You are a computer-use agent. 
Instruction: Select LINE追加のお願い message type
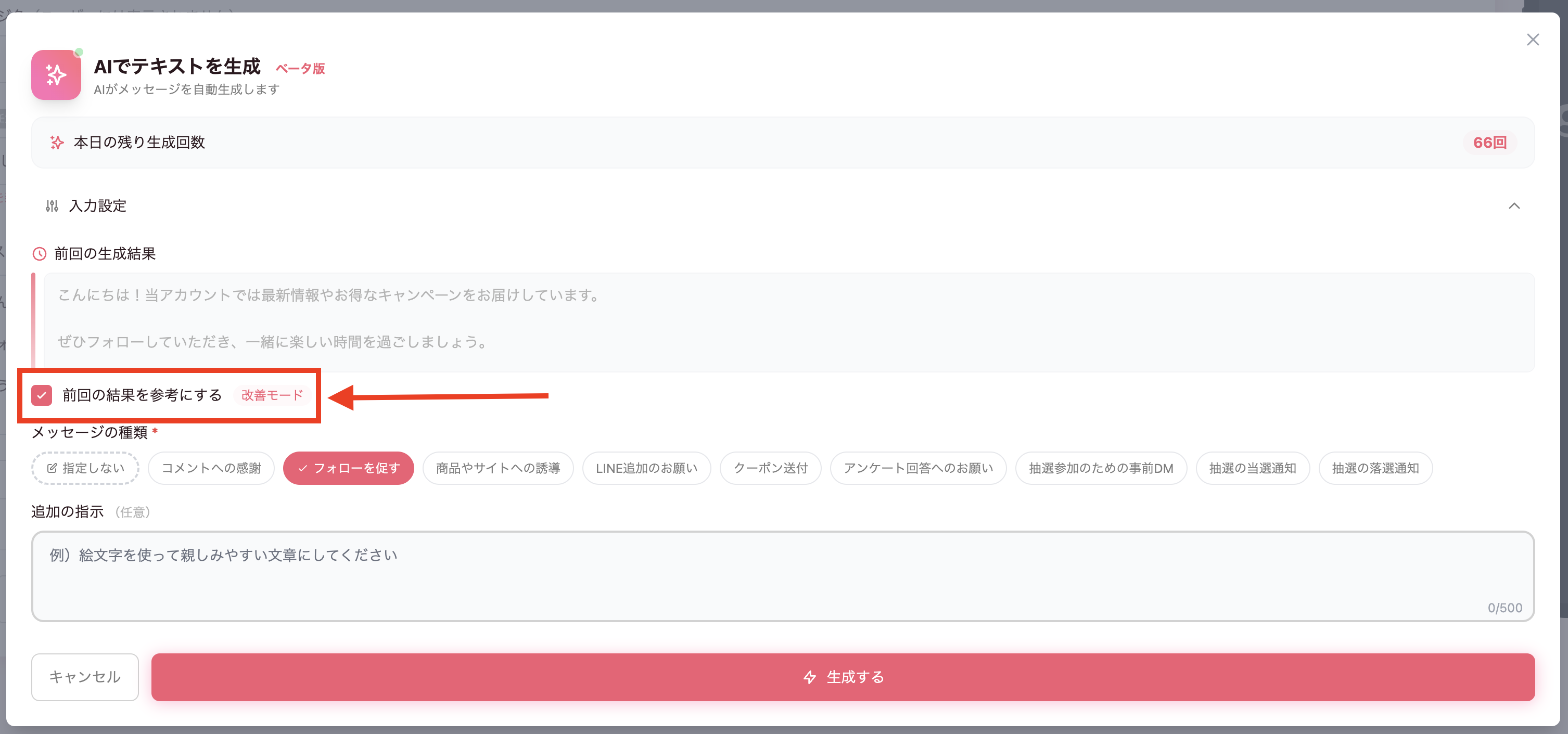click(646, 468)
